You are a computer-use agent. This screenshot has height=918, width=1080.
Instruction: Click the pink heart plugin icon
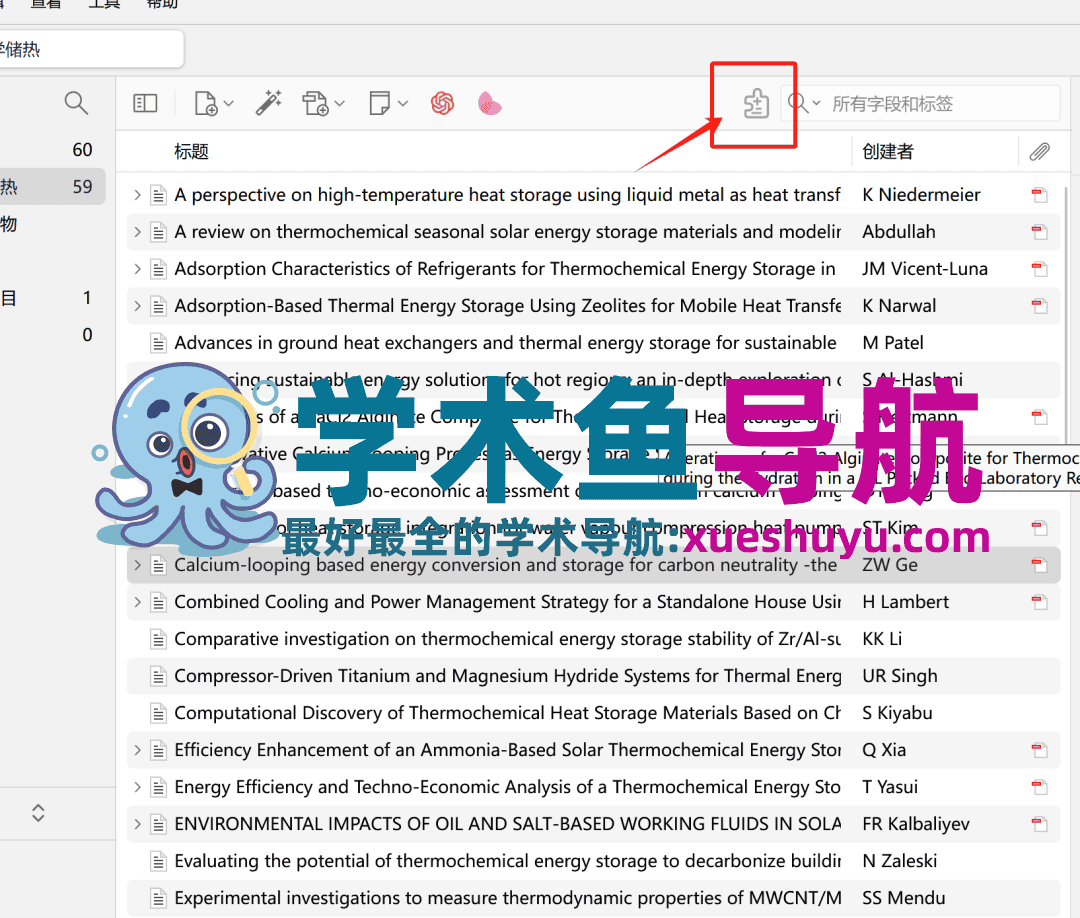click(x=489, y=103)
